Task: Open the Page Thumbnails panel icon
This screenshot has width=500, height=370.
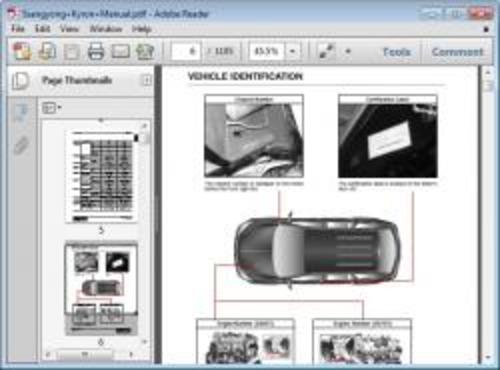Action: (21, 81)
